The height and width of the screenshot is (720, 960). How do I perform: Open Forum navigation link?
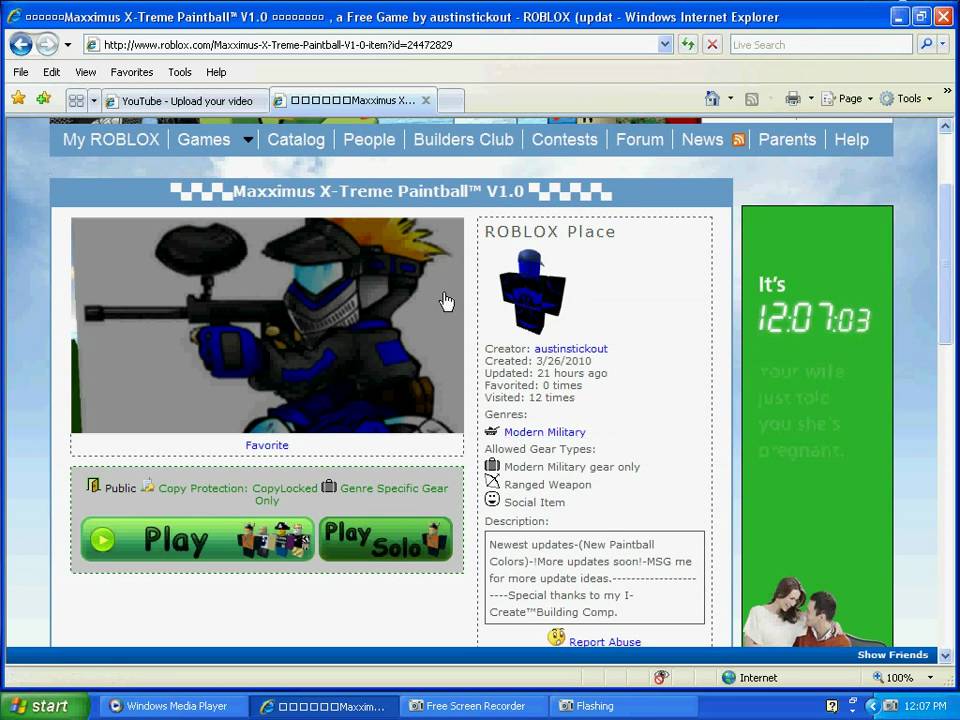pos(640,140)
